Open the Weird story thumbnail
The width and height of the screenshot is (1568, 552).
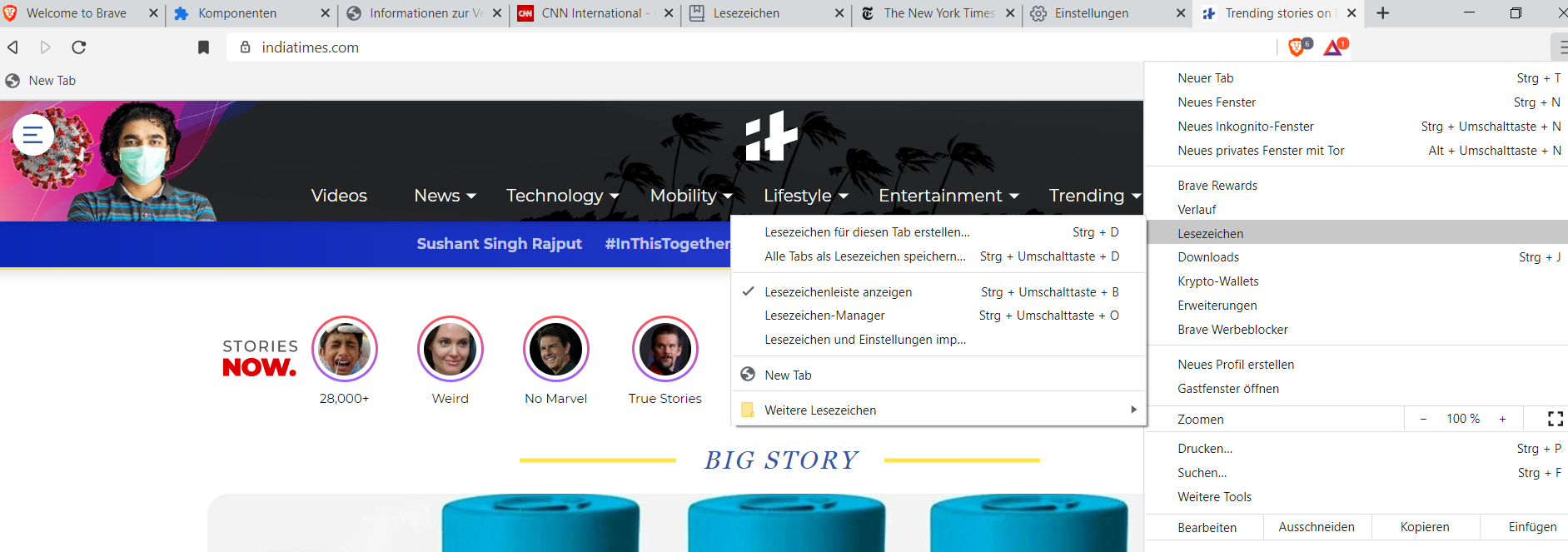point(450,349)
